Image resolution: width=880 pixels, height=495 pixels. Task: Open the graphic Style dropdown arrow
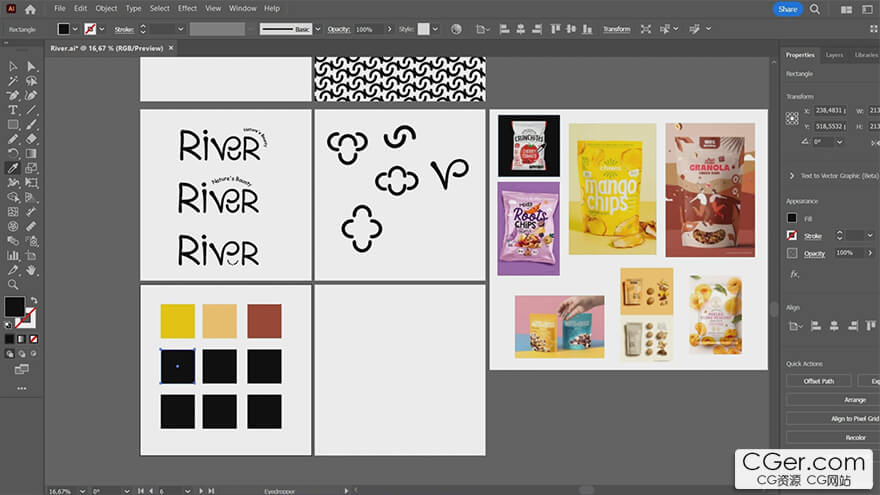click(435, 29)
